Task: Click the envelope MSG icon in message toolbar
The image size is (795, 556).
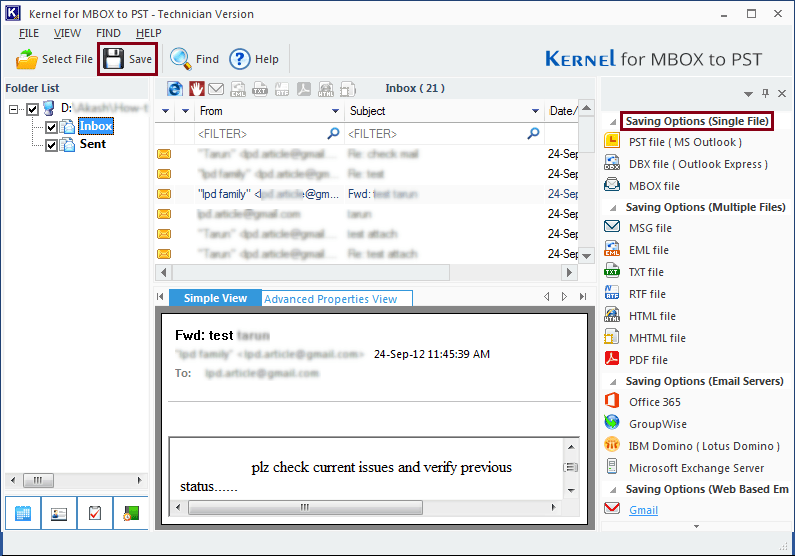Action: 216,89
